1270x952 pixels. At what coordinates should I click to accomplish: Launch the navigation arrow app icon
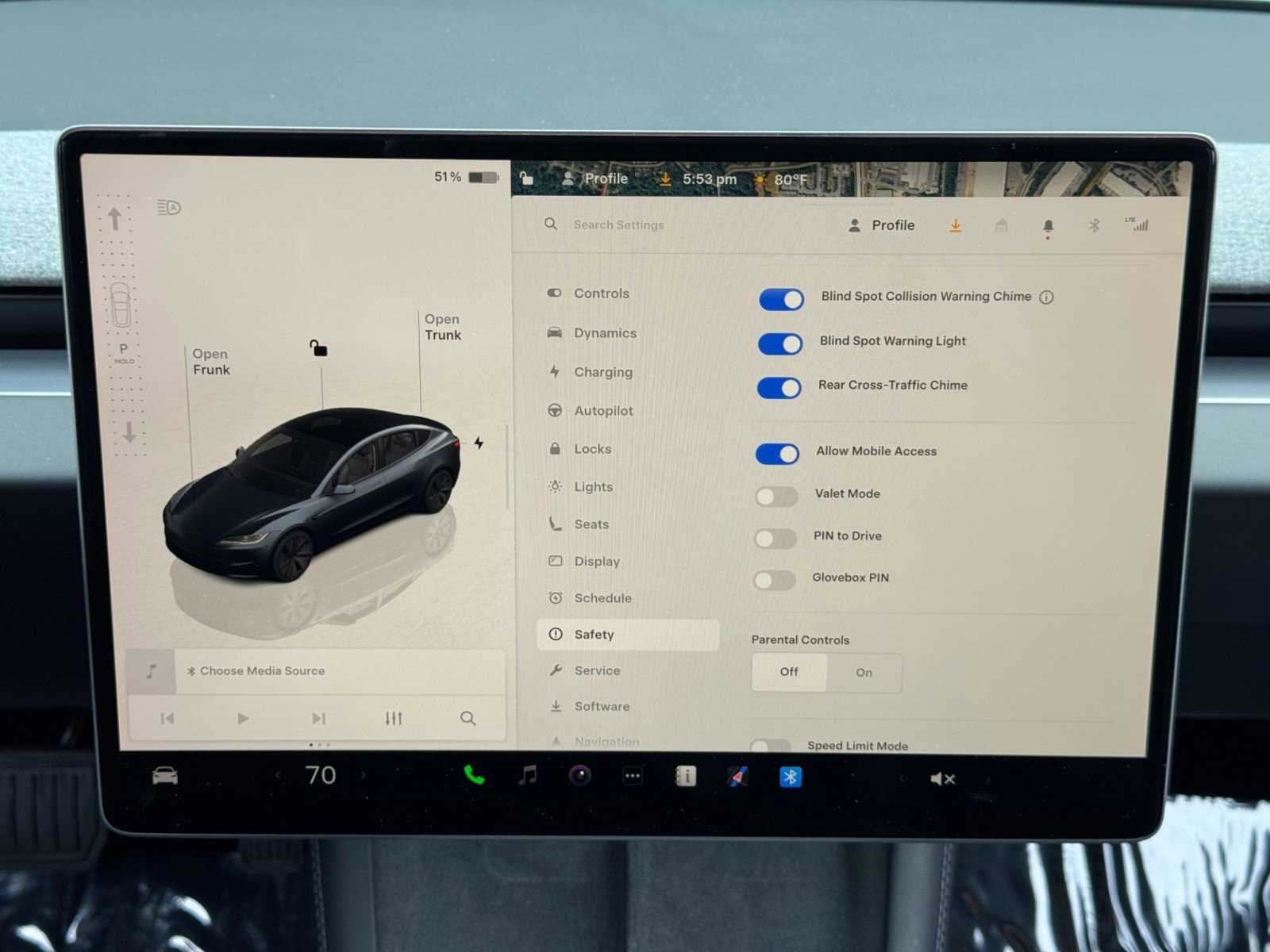pyautogui.click(x=737, y=778)
